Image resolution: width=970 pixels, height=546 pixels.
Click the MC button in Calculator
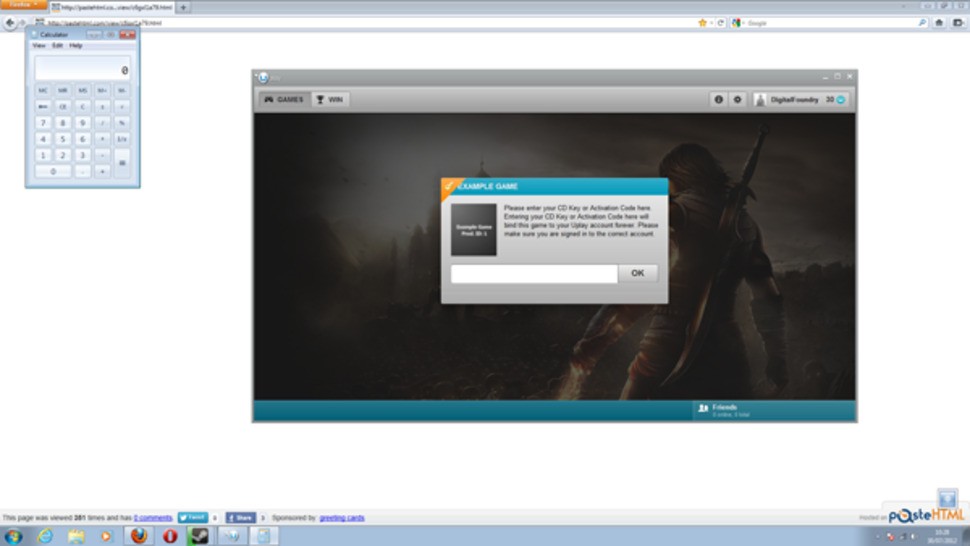[43, 90]
